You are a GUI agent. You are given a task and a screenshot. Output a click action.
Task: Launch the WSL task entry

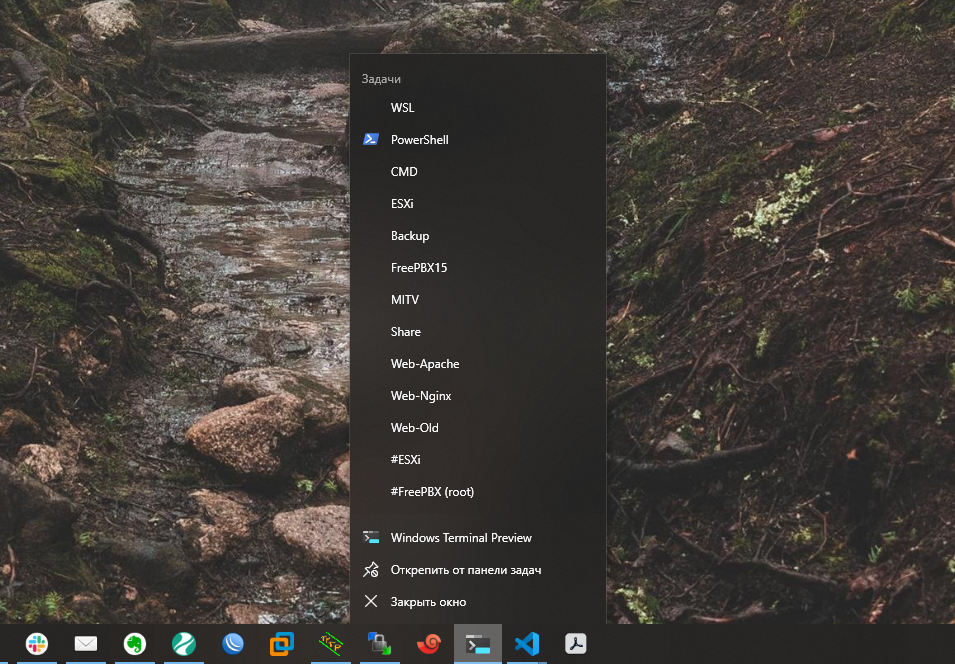pos(403,107)
